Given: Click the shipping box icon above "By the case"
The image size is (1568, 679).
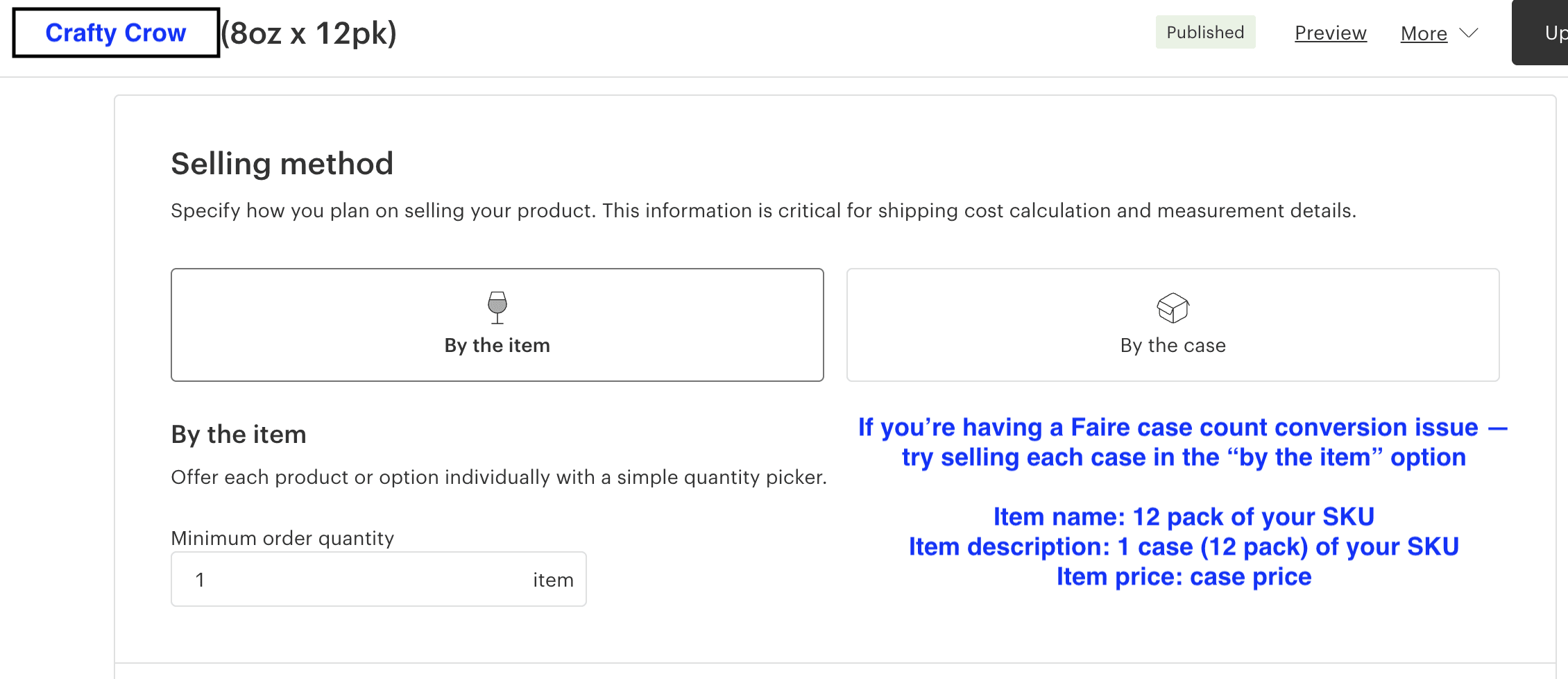Looking at the screenshot, I should click(x=1172, y=308).
